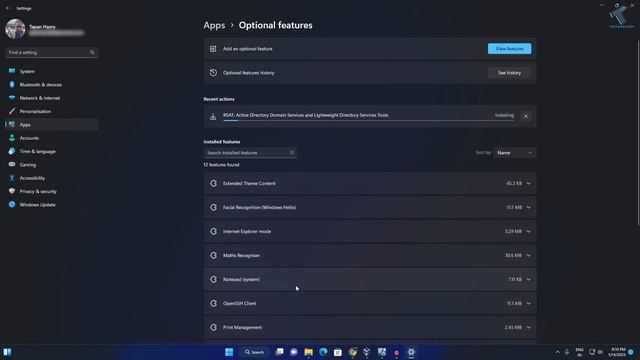Open the taskbar clock and date
This screenshot has width=640, height=360.
coord(618,352)
